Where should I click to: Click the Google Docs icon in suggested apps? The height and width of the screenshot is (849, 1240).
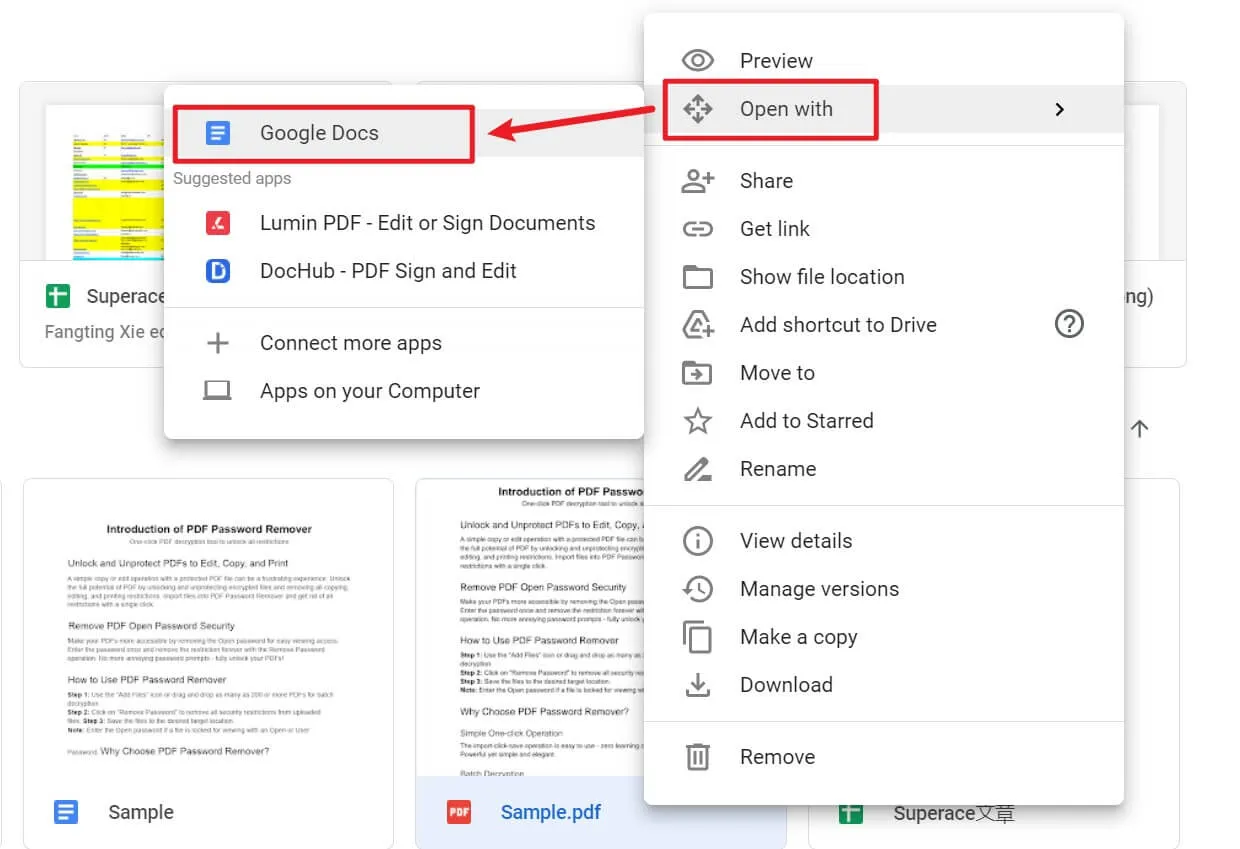pyautogui.click(x=217, y=132)
